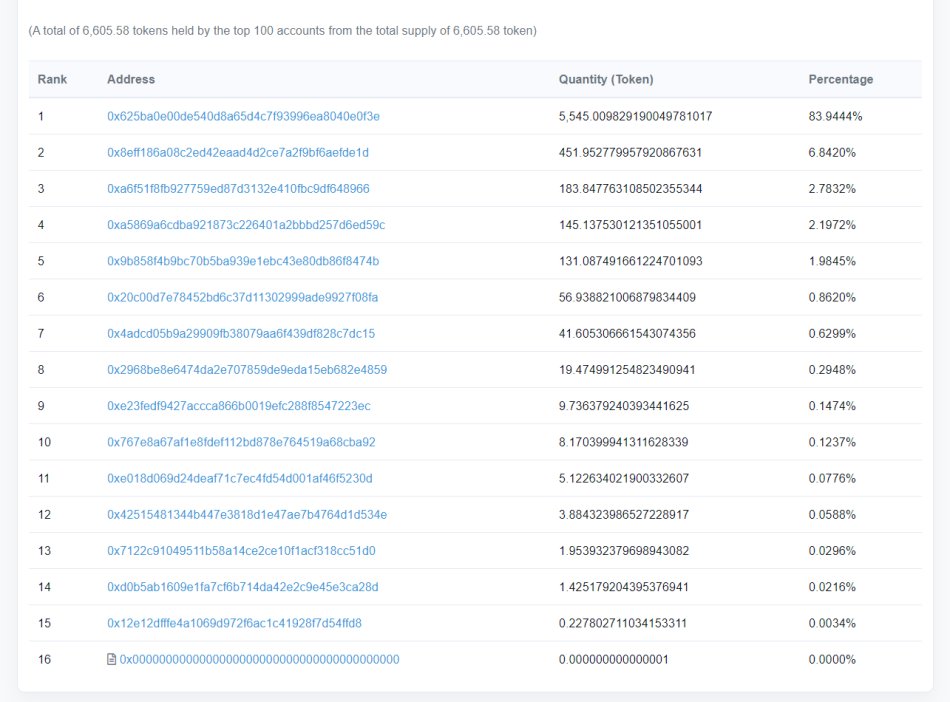This screenshot has width=950, height=702.
Task: Select the rank 15 address starting 0x12e12dff
Action: (235, 623)
